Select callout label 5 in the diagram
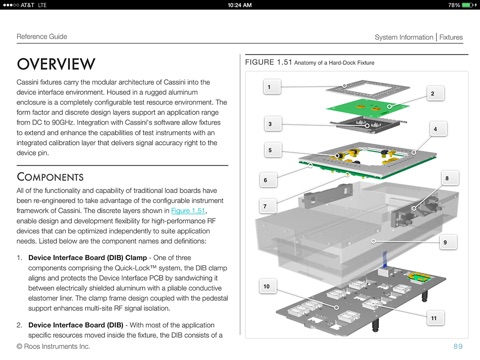Image resolution: width=480 pixels, height=360 pixels. click(x=273, y=150)
